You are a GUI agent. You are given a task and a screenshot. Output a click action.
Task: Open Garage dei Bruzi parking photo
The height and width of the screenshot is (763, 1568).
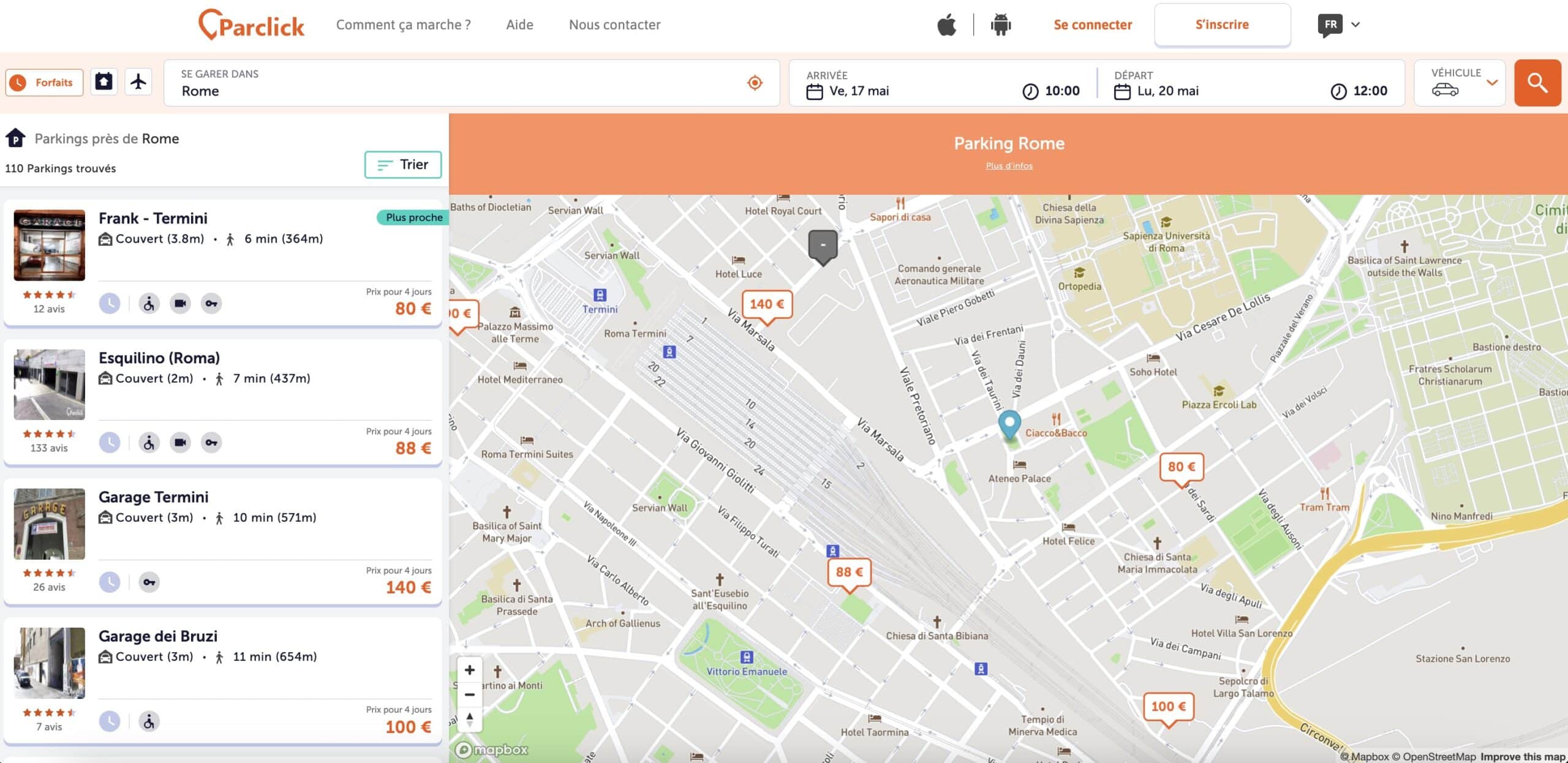(x=50, y=663)
